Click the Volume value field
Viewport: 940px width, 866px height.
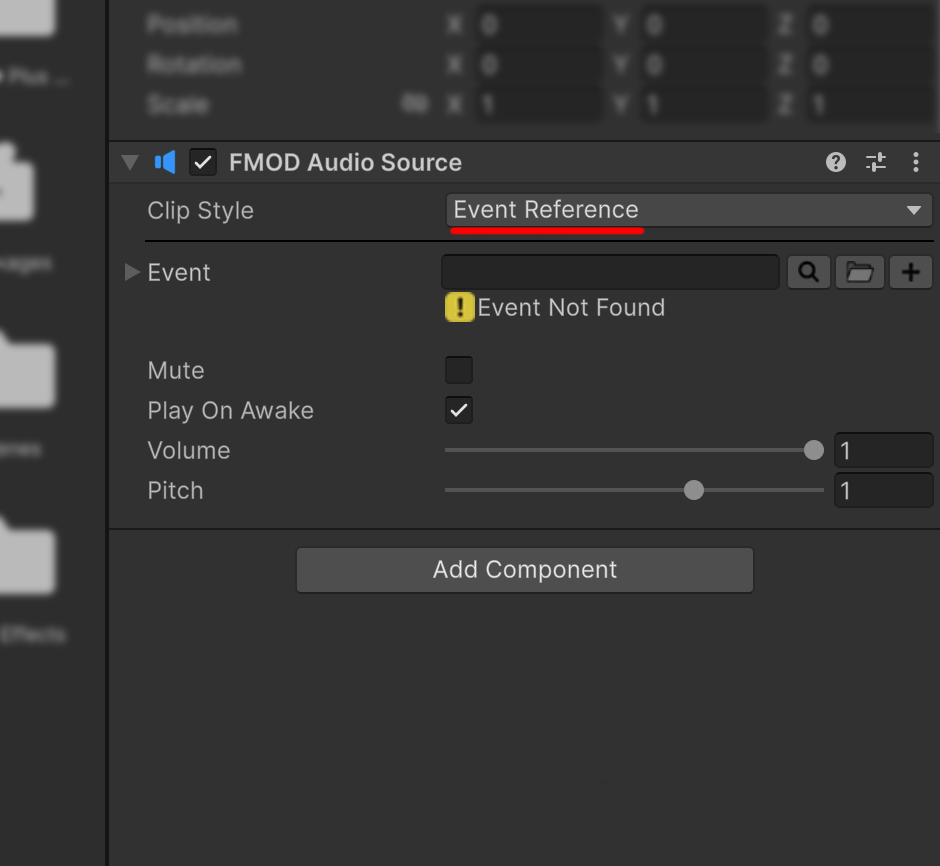(x=884, y=450)
